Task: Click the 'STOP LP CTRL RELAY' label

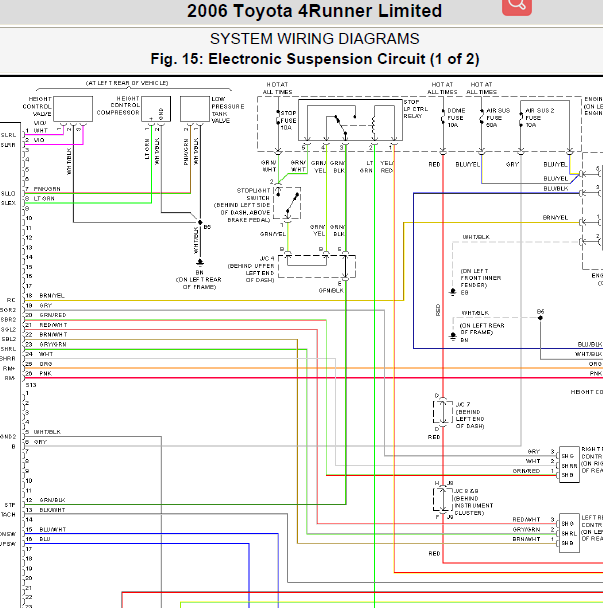Action: 415,109
